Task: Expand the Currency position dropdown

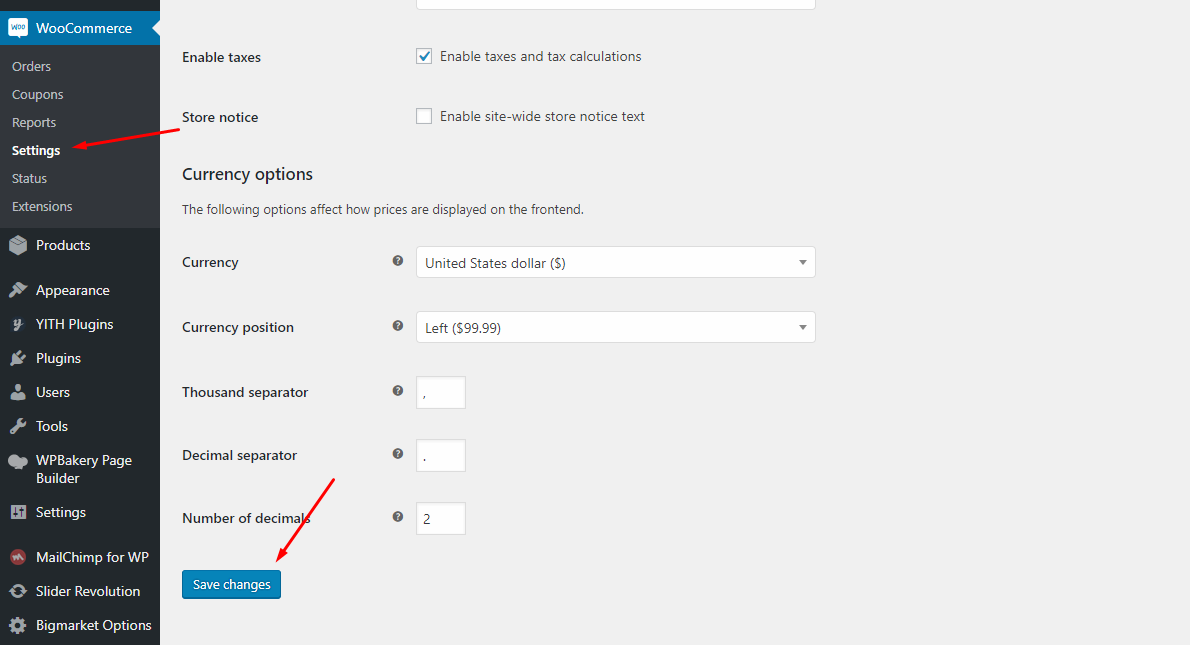Action: coord(615,327)
